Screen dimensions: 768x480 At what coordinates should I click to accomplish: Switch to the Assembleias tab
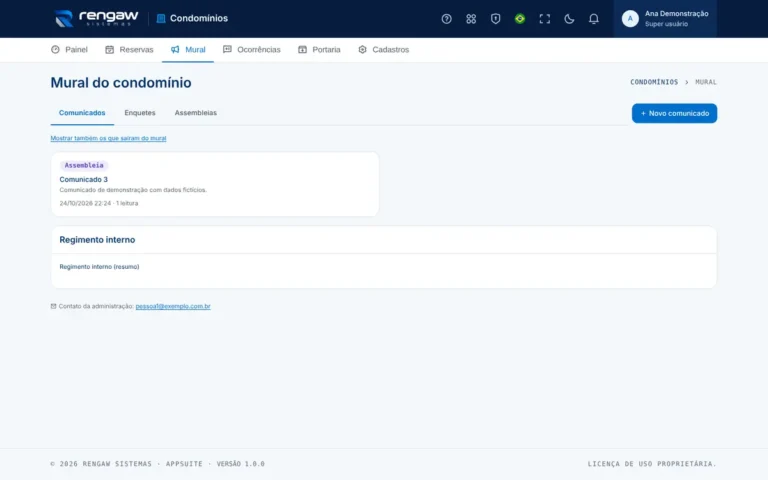(195, 113)
